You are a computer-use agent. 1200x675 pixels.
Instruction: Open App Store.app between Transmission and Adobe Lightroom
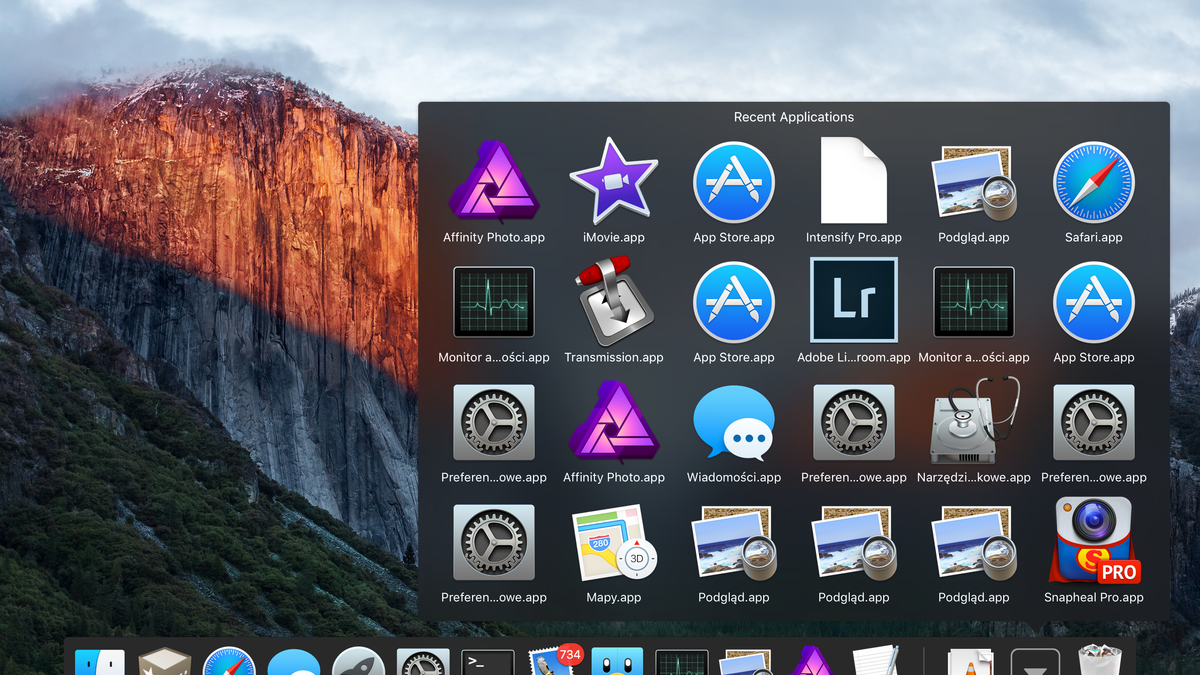point(734,301)
